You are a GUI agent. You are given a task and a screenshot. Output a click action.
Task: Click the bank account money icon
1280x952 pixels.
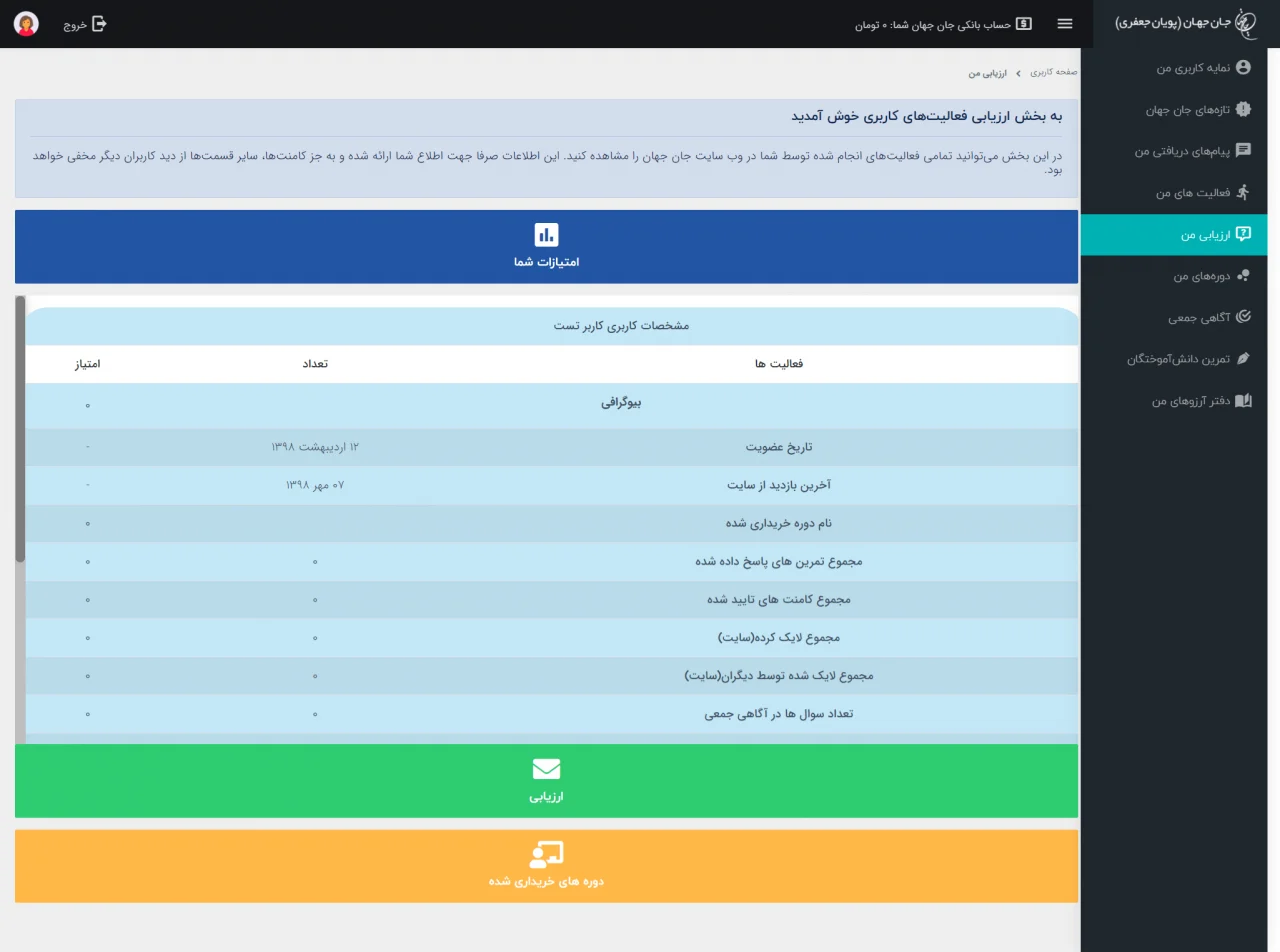(1023, 24)
